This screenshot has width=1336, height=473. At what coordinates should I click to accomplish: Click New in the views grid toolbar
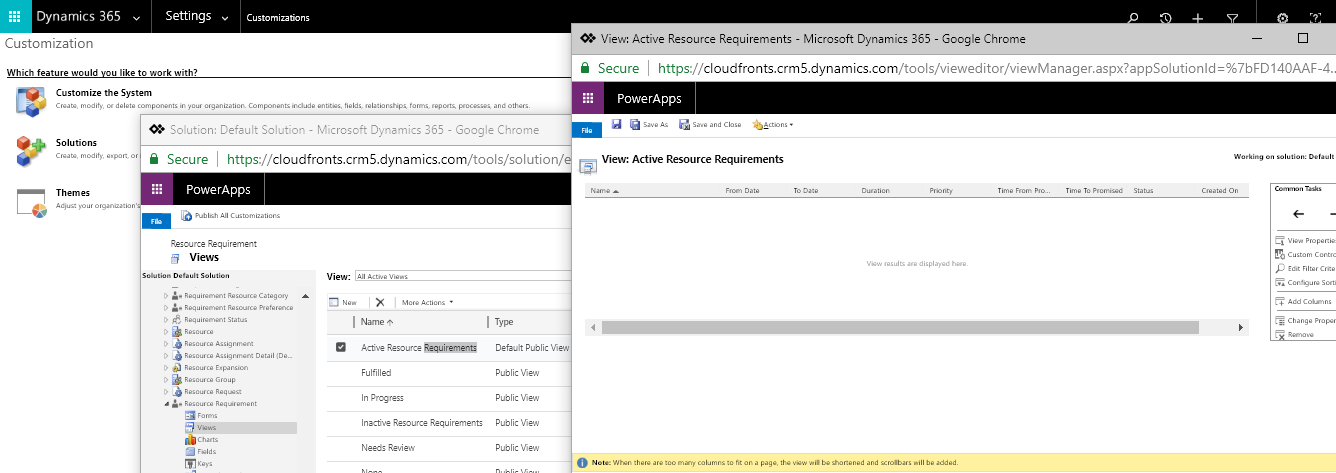click(342, 302)
